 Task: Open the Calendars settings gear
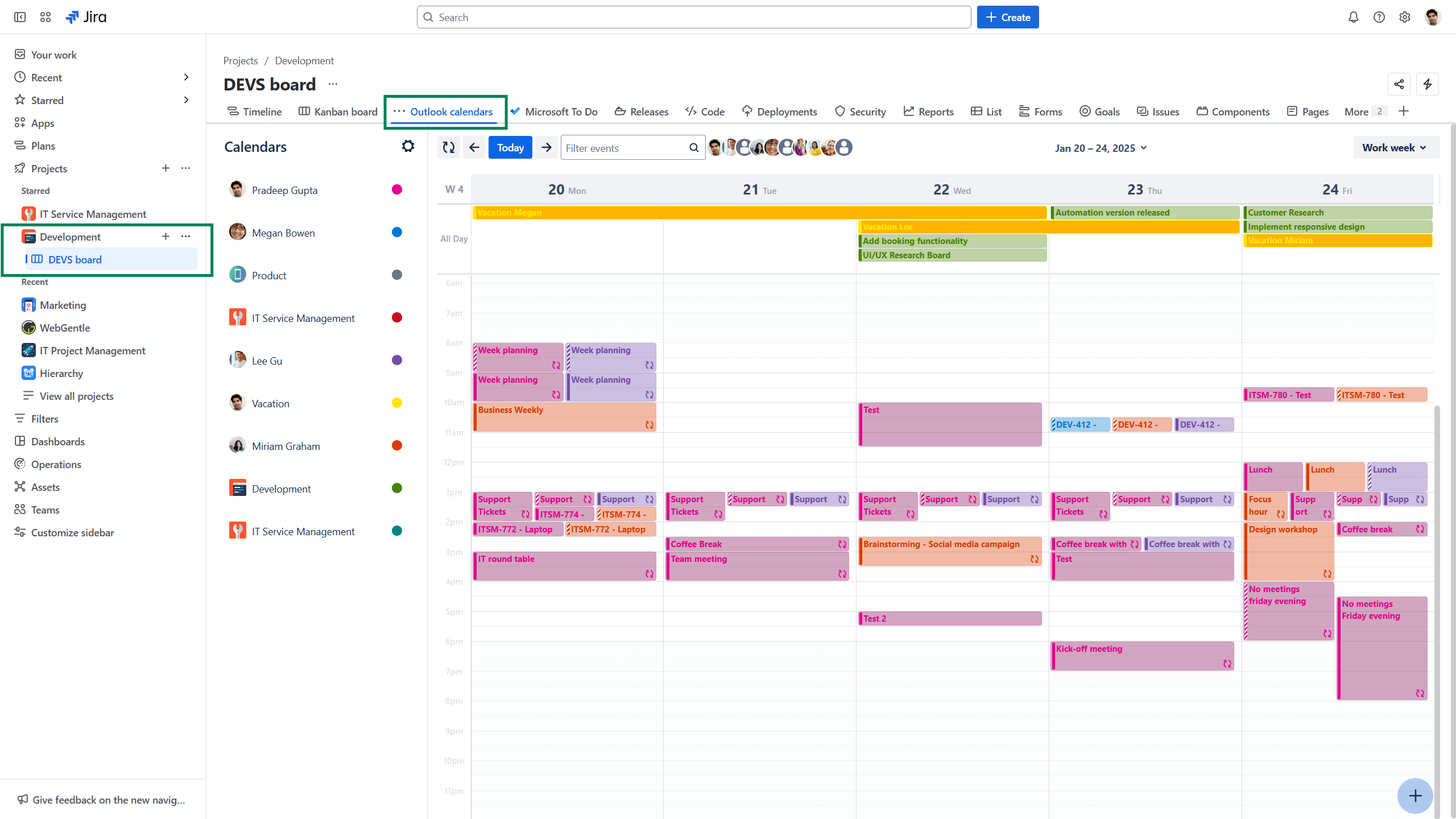408,147
